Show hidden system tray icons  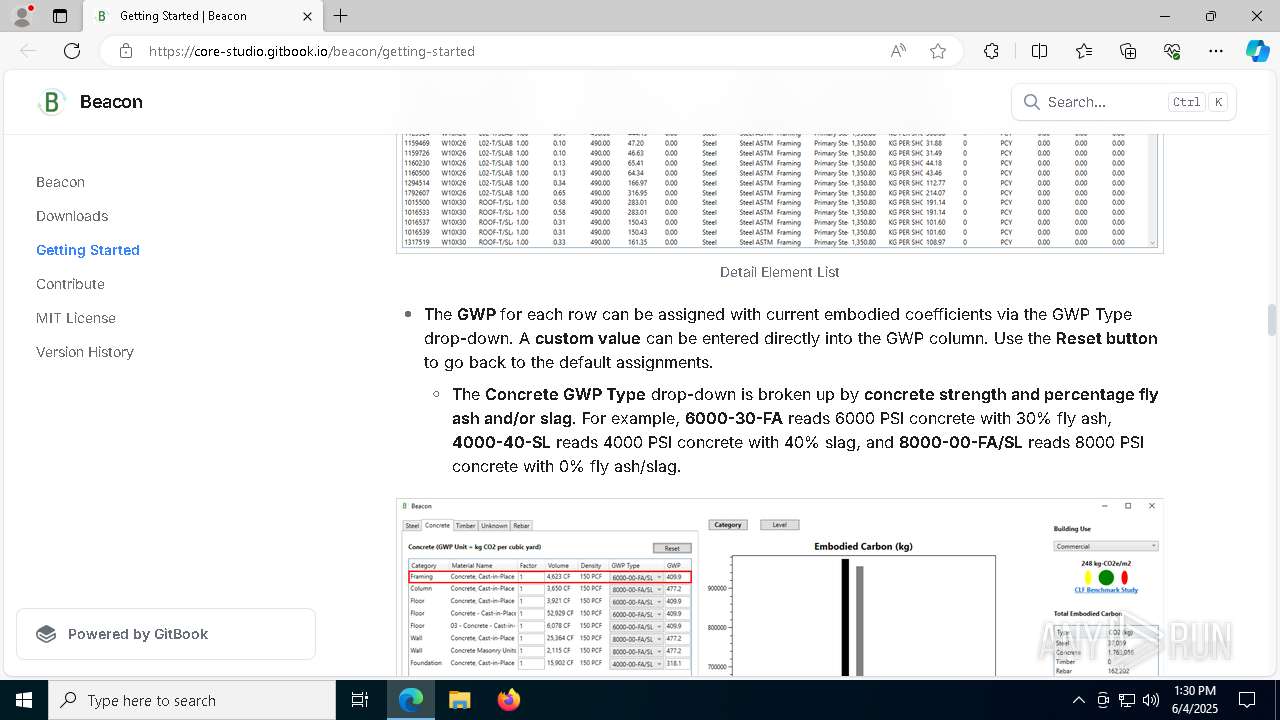click(x=1078, y=700)
